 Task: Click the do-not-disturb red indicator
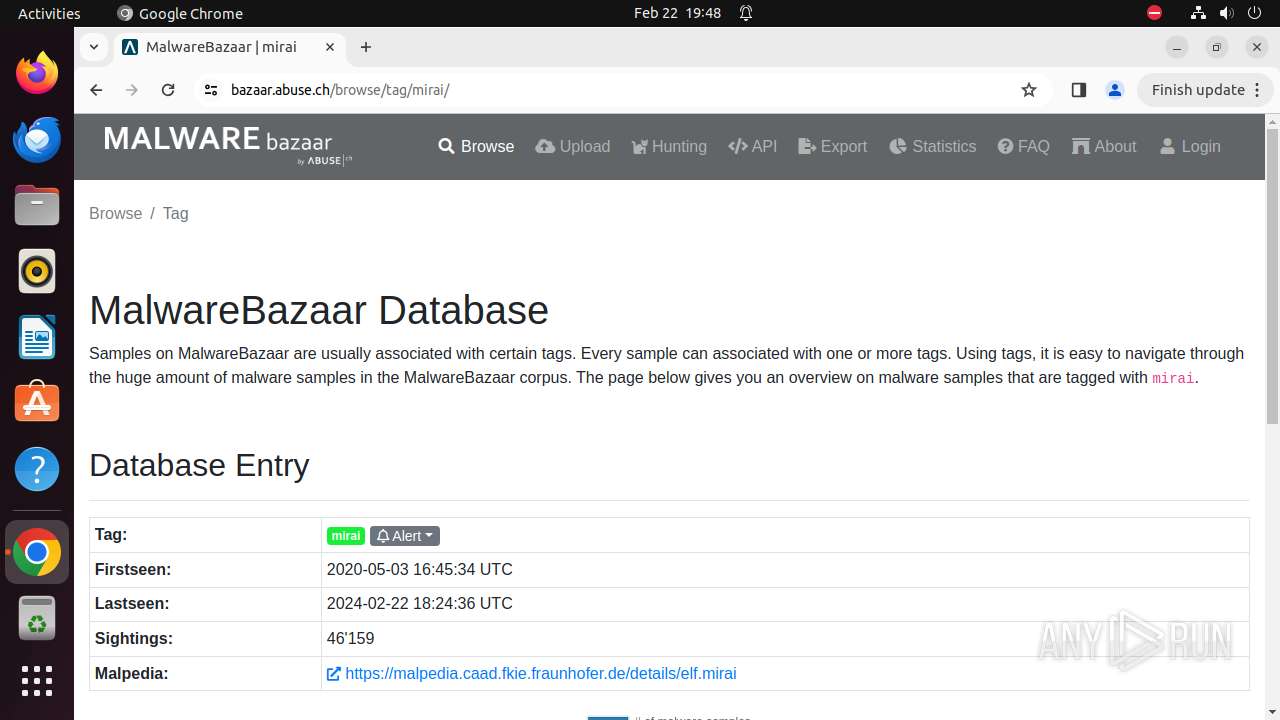pyautogui.click(x=1155, y=13)
